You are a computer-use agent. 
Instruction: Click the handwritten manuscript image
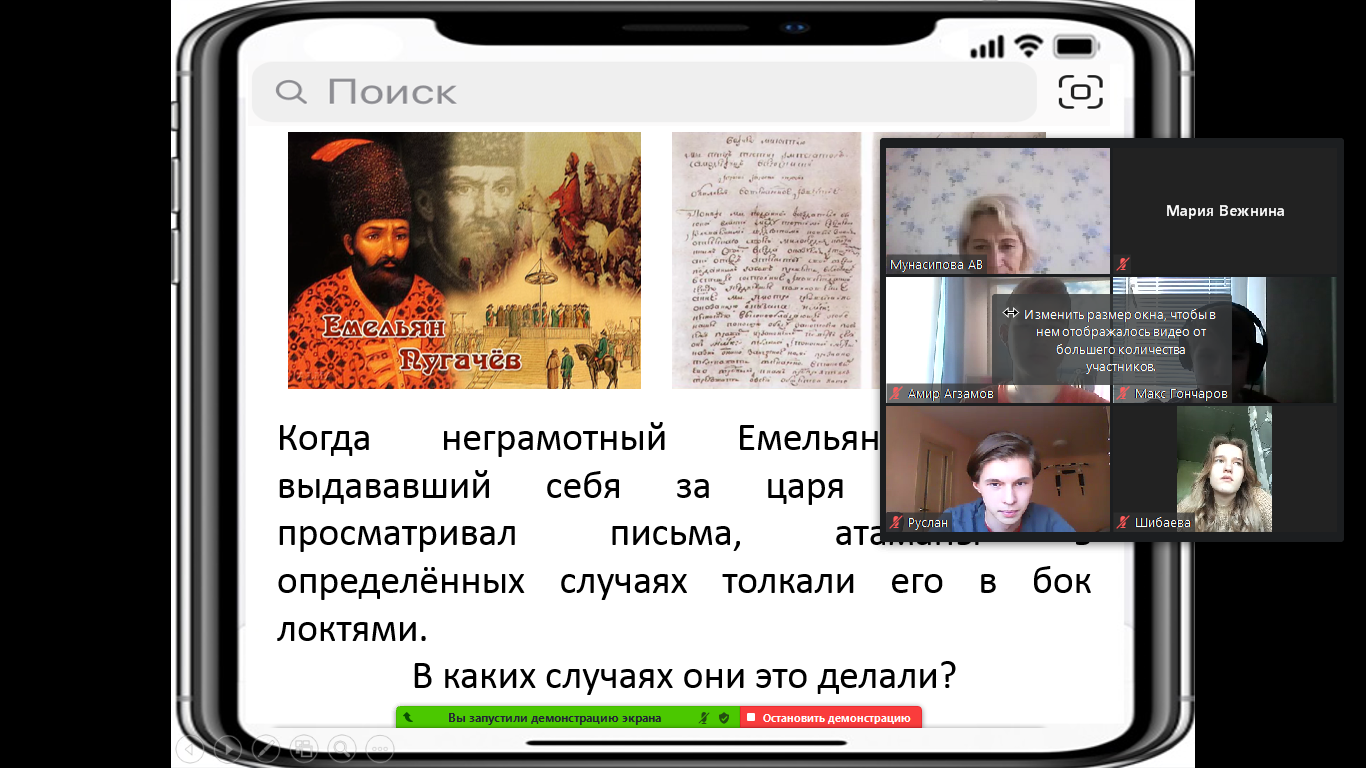[x=766, y=260]
